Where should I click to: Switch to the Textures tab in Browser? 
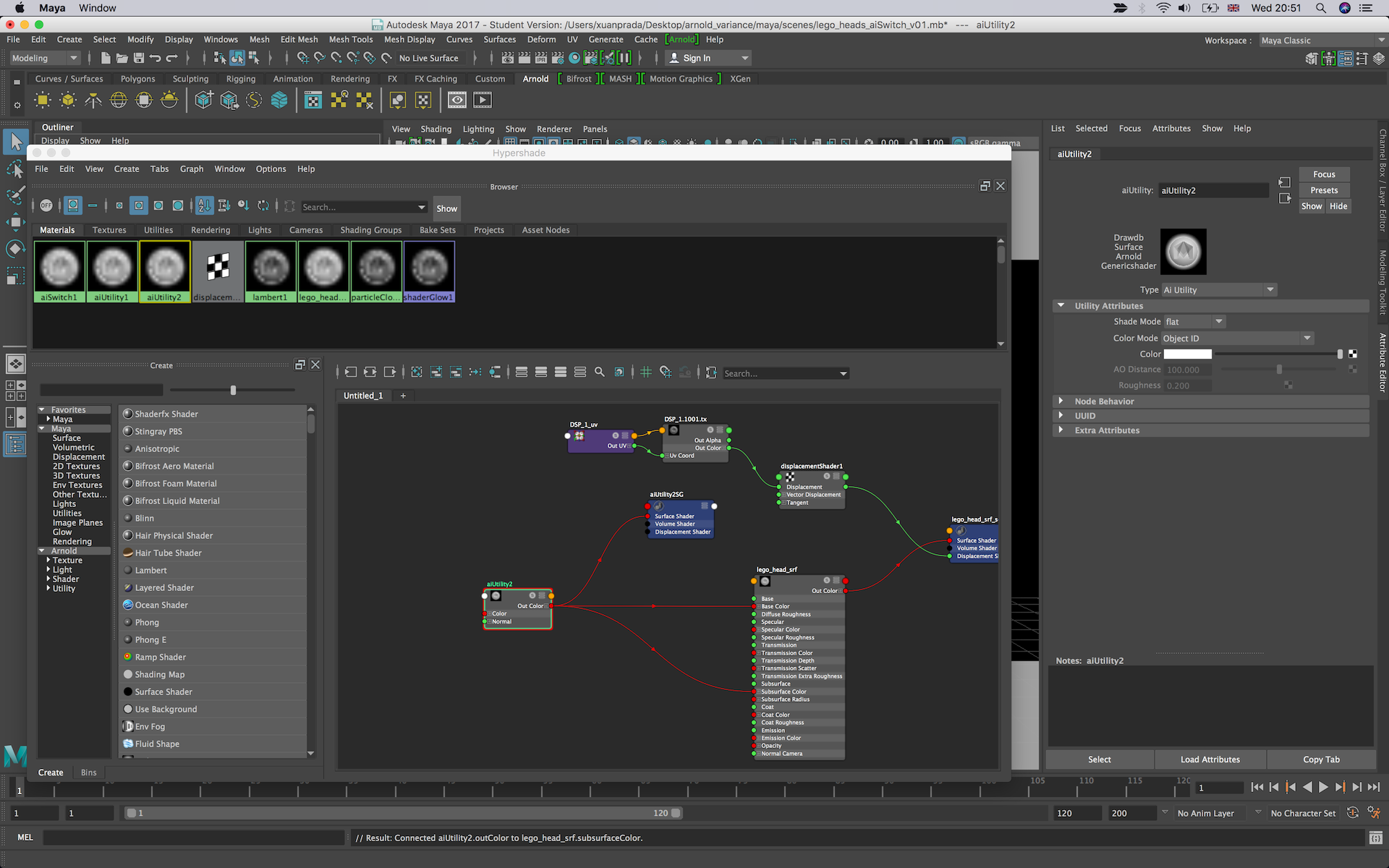(109, 230)
